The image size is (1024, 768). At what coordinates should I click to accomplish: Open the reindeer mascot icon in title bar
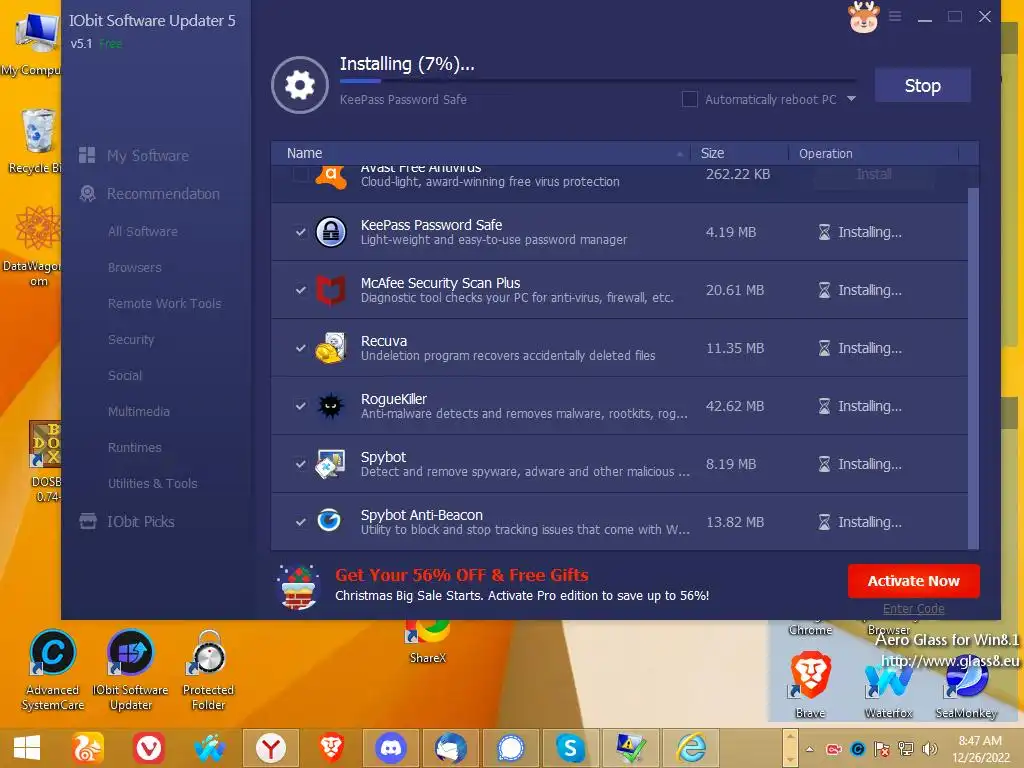click(863, 16)
